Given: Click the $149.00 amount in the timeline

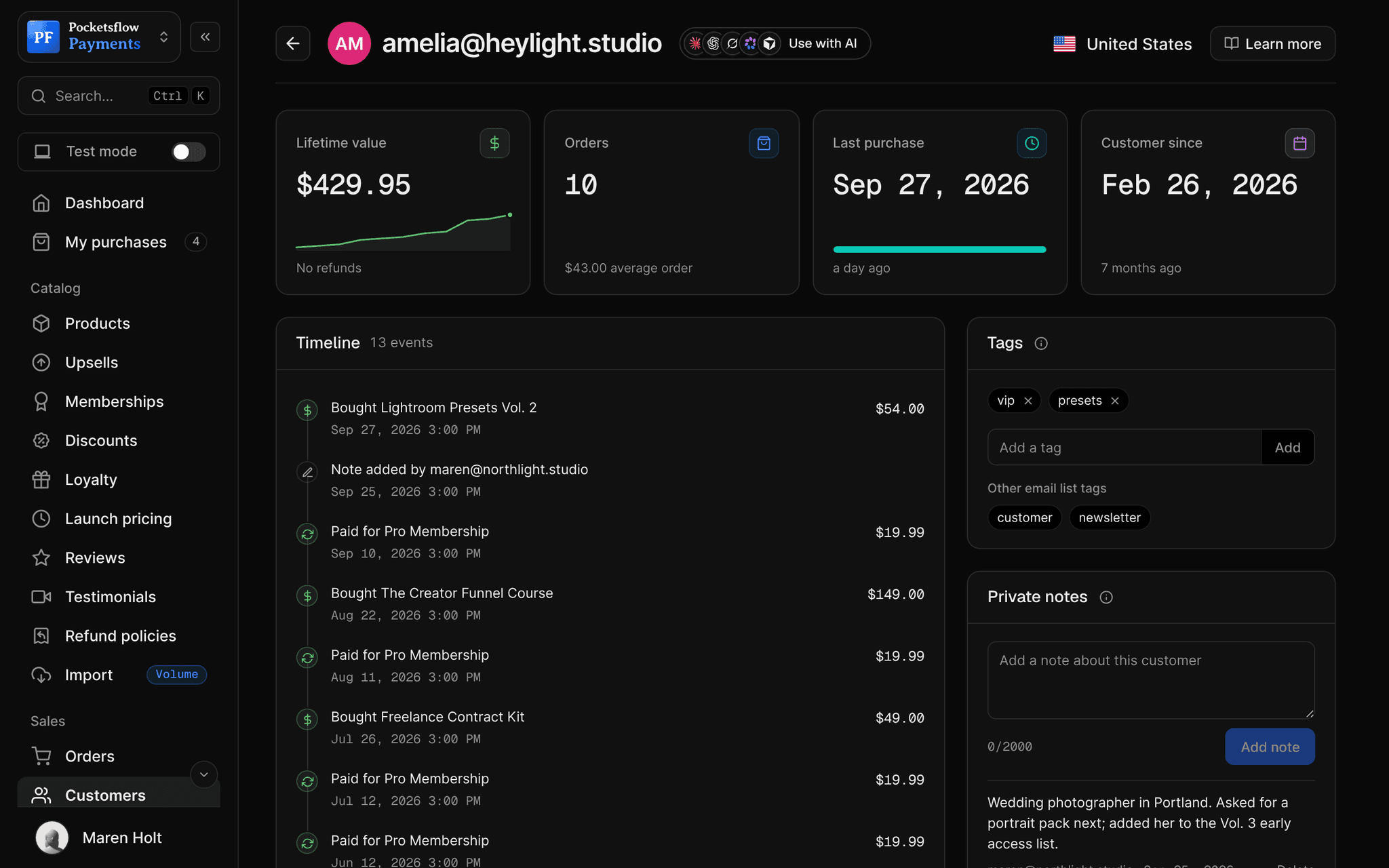Looking at the screenshot, I should coord(895,594).
